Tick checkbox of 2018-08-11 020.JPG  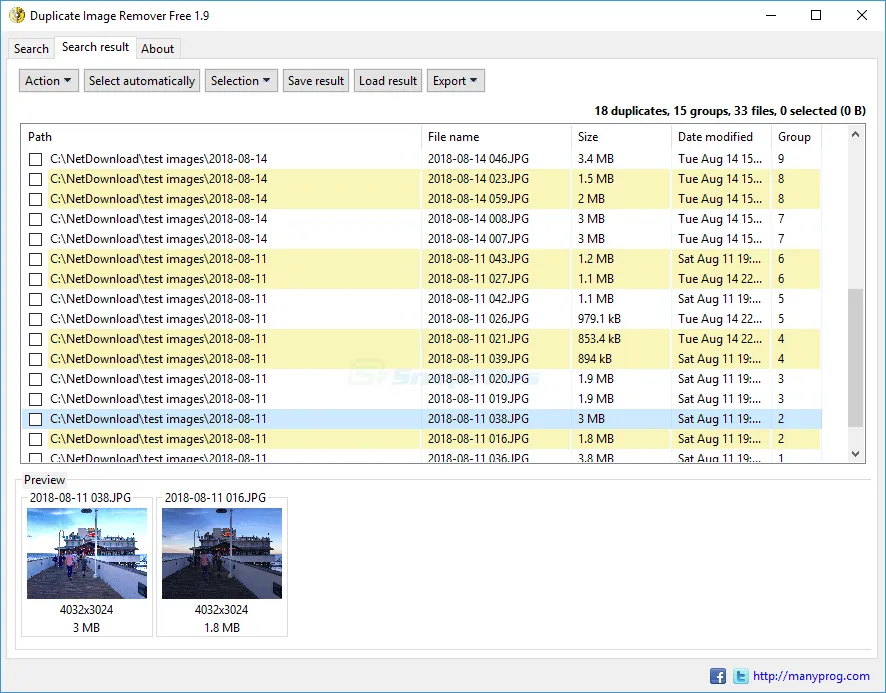click(x=36, y=379)
